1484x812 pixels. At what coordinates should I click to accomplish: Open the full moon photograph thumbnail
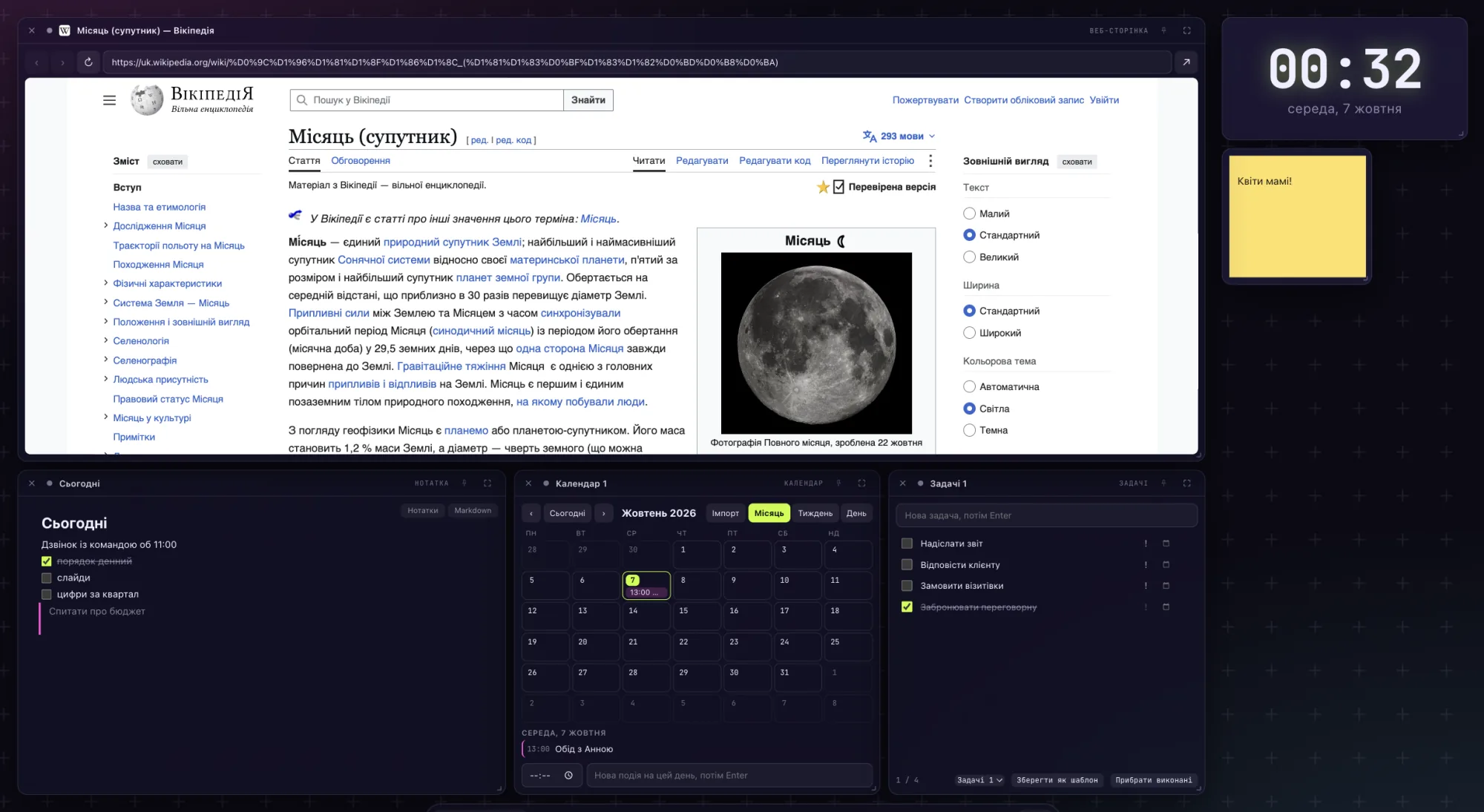point(816,343)
